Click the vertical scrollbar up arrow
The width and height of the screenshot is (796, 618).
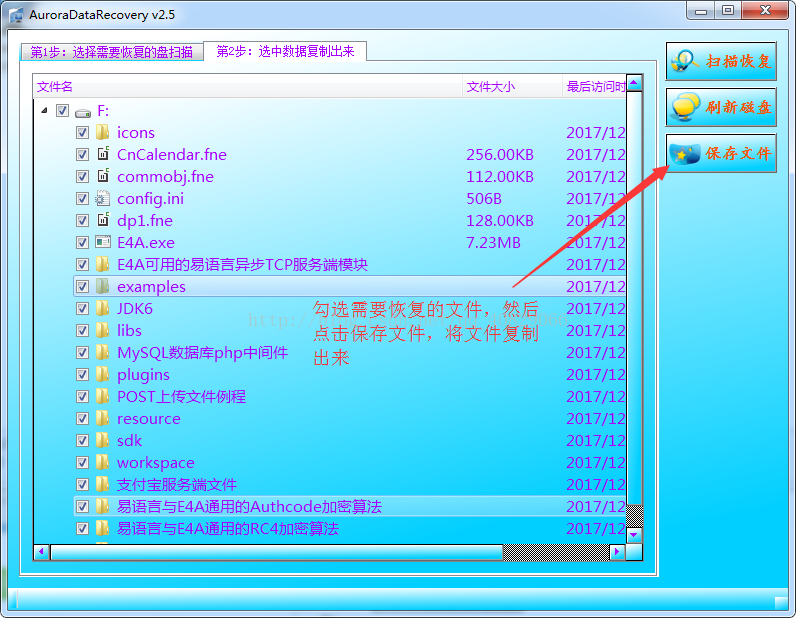[634, 83]
